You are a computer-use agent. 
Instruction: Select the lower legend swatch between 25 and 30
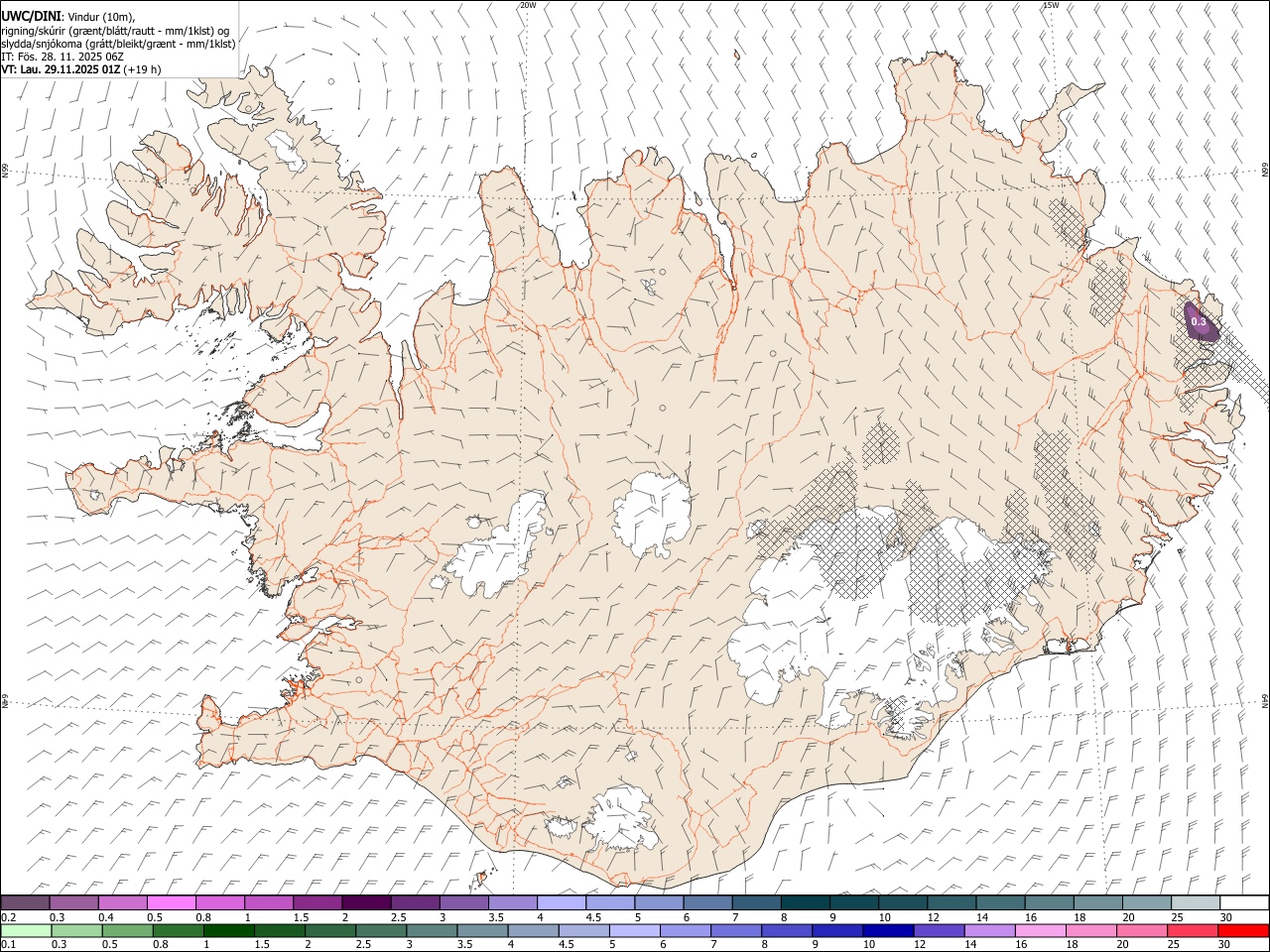[1195, 930]
